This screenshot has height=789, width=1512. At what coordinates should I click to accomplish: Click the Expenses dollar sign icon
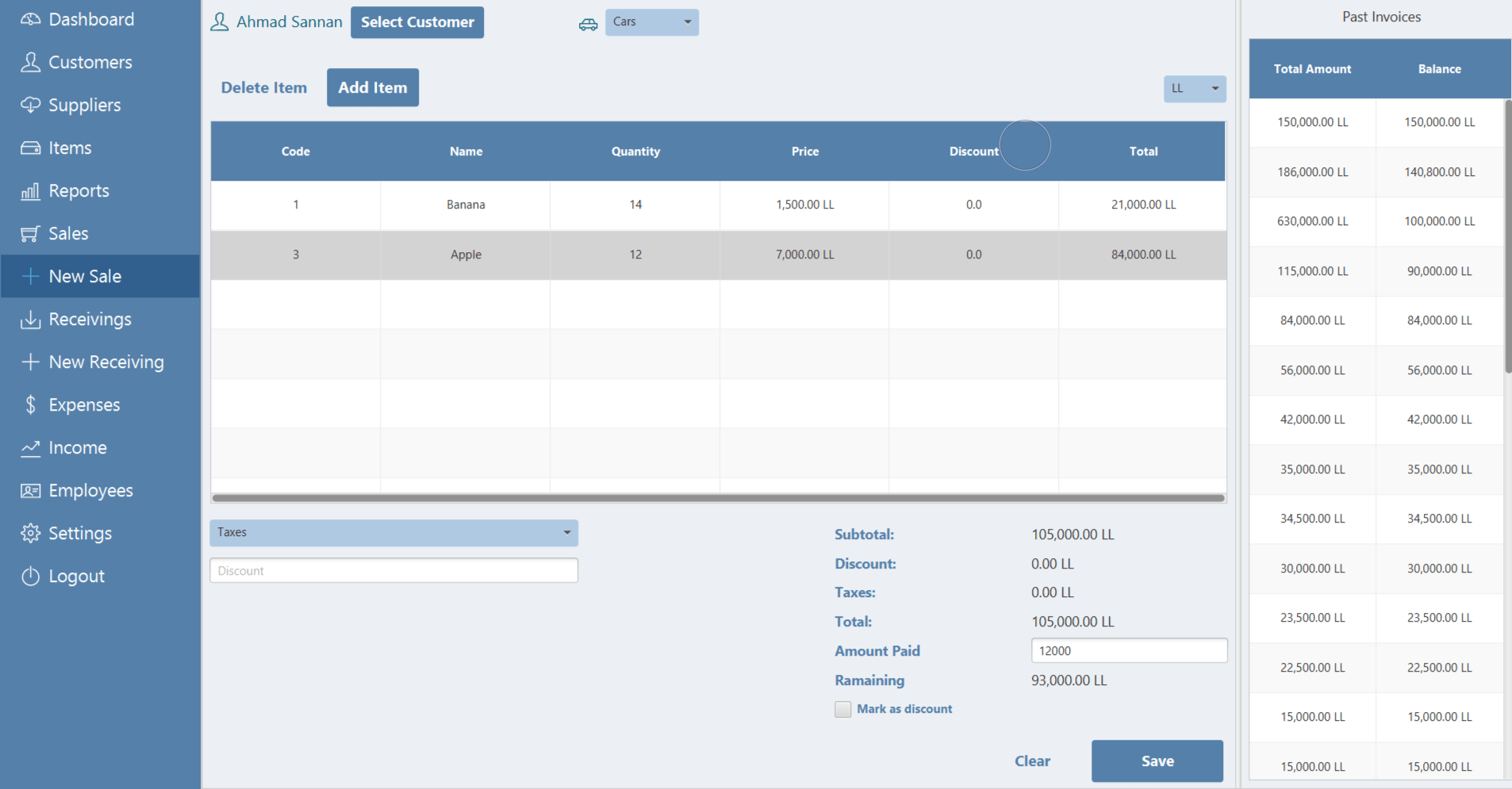click(30, 405)
